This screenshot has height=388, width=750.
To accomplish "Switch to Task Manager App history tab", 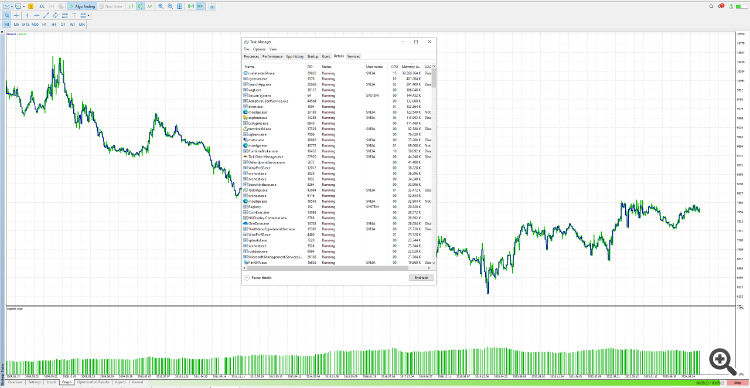I will tap(295, 56).
